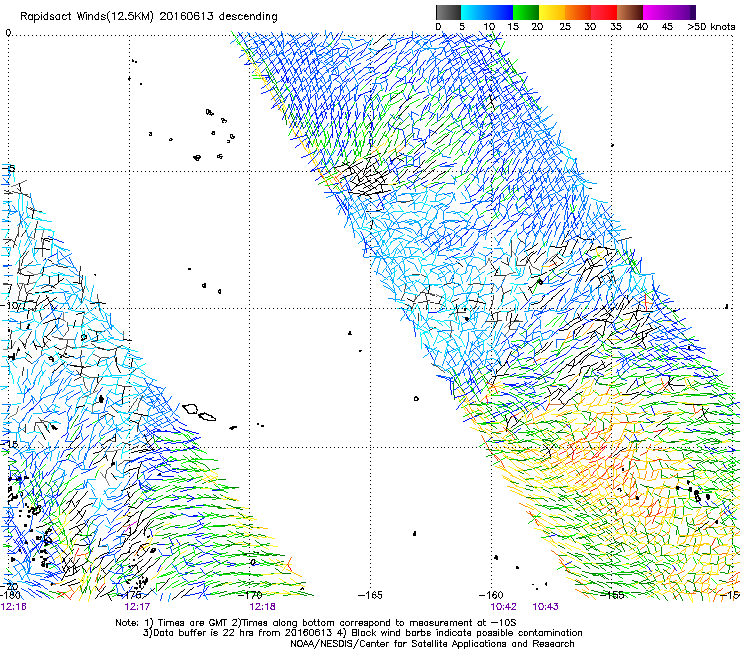Click the gray 0-5 knots legend segment
Screen dimensions: 740x650
tap(448, 12)
